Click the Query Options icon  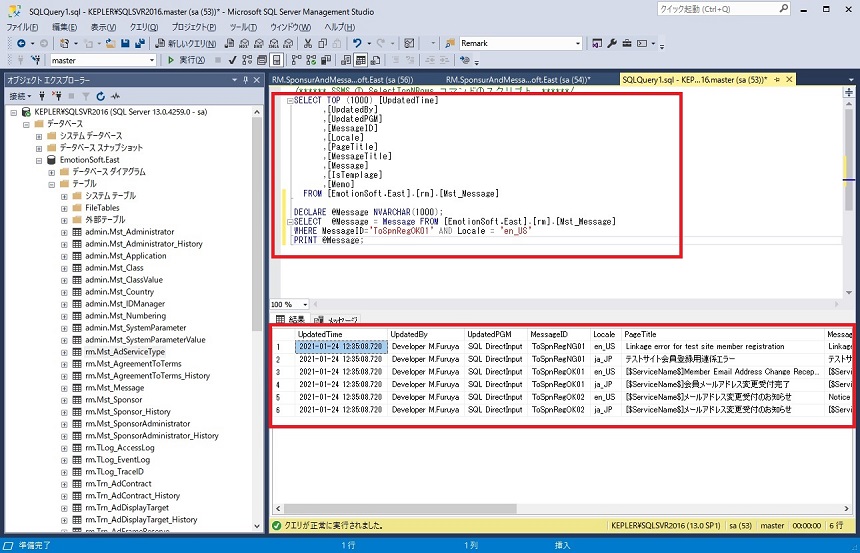click(x=262, y=60)
